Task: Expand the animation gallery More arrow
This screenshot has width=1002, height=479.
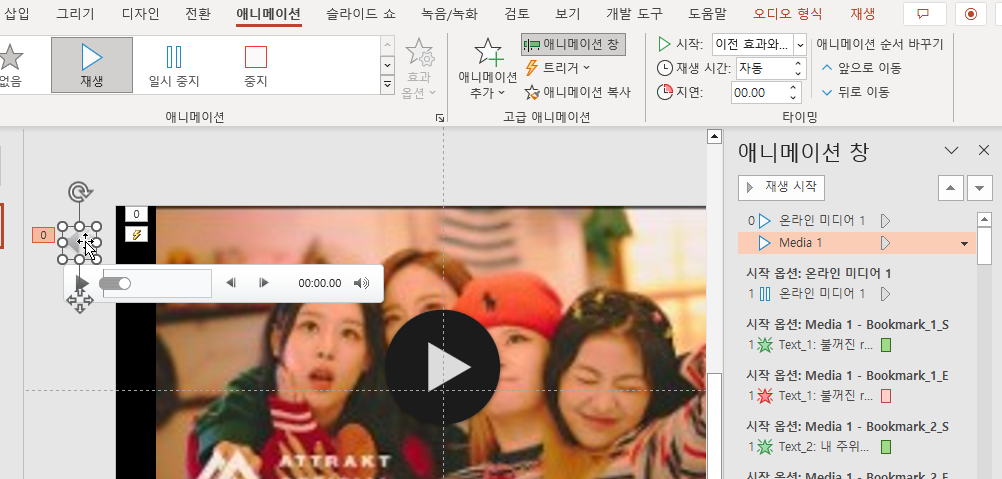Action: pos(387,84)
